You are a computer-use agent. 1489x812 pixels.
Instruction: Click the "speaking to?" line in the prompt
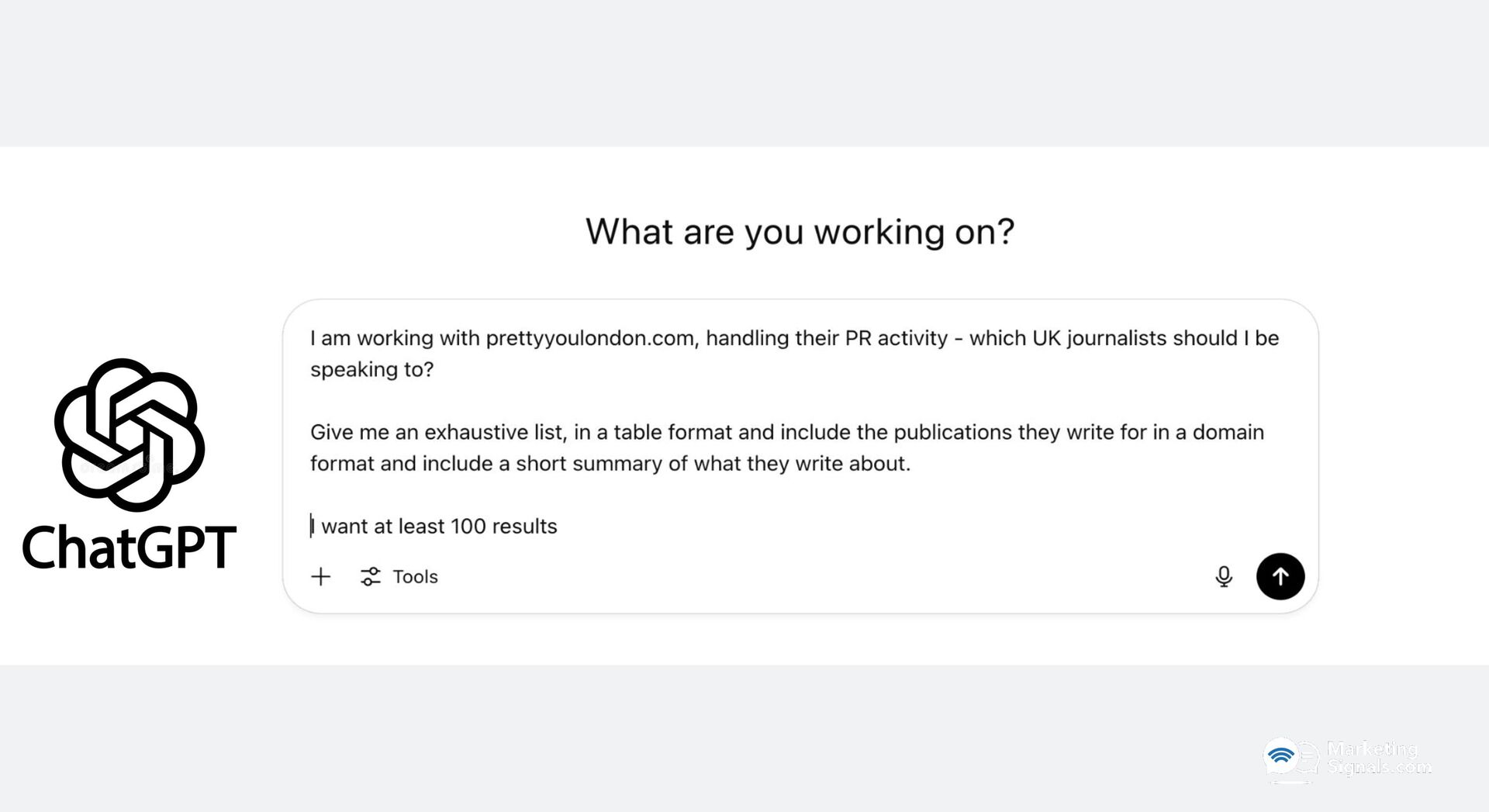(371, 369)
